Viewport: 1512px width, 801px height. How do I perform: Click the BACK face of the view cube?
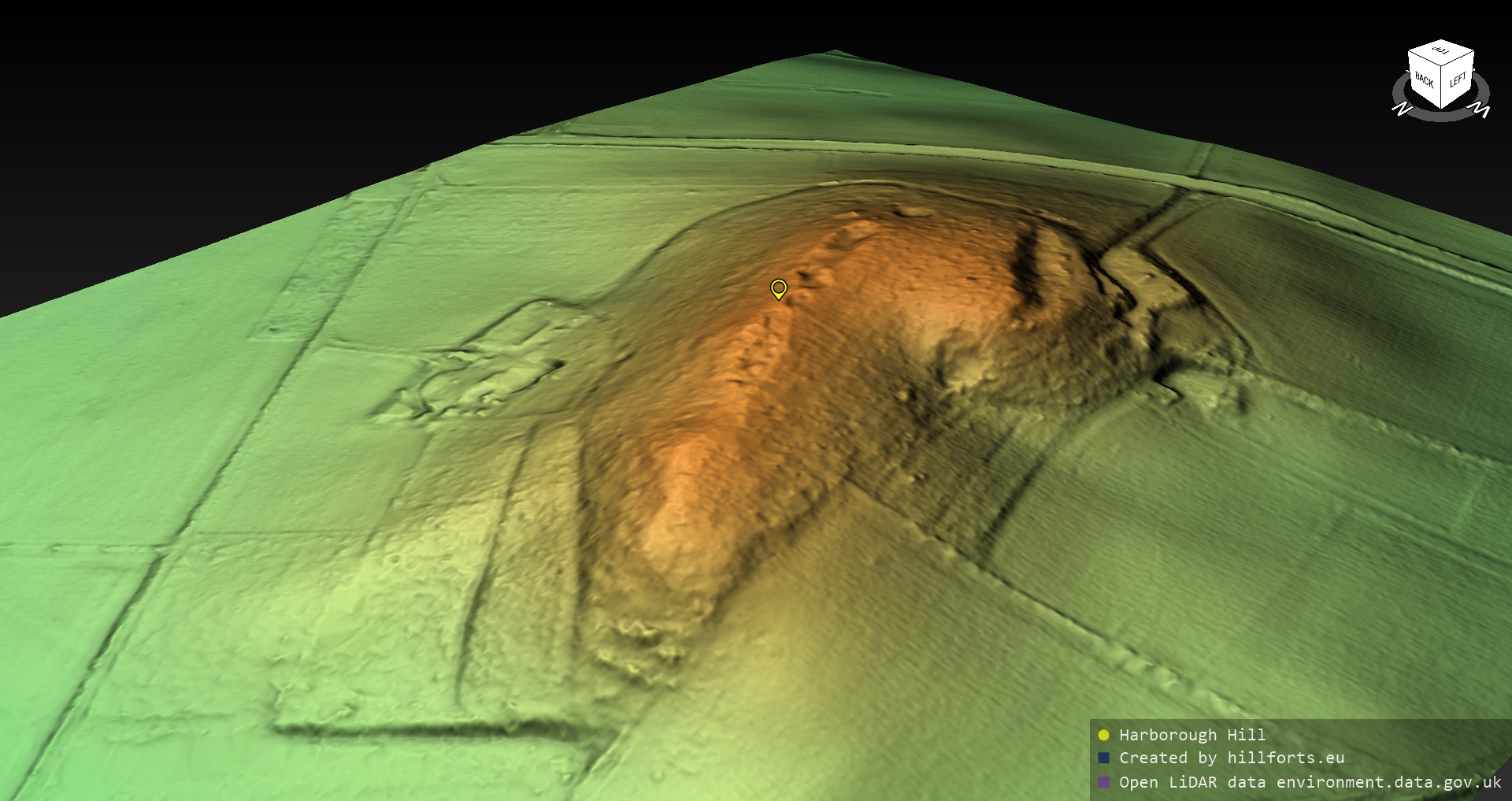point(1424,80)
